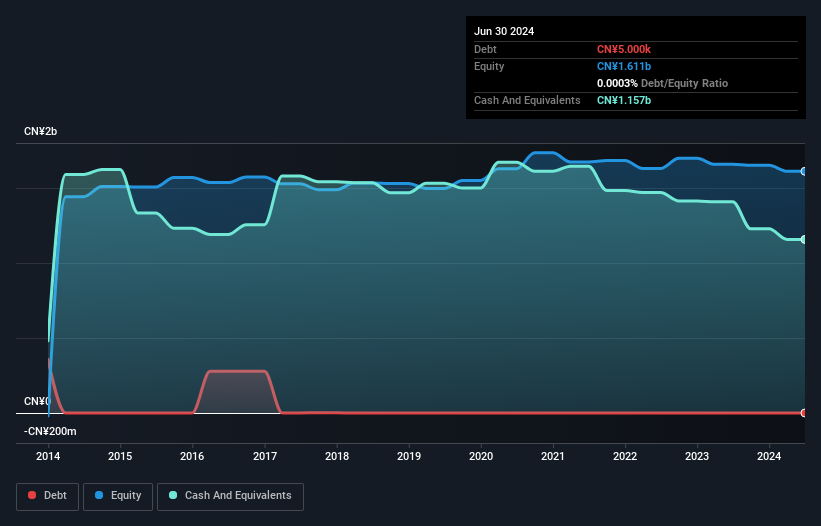Click the blue Equity endpoint marker on chart
The width and height of the screenshot is (821, 526).
pyautogui.click(x=804, y=172)
